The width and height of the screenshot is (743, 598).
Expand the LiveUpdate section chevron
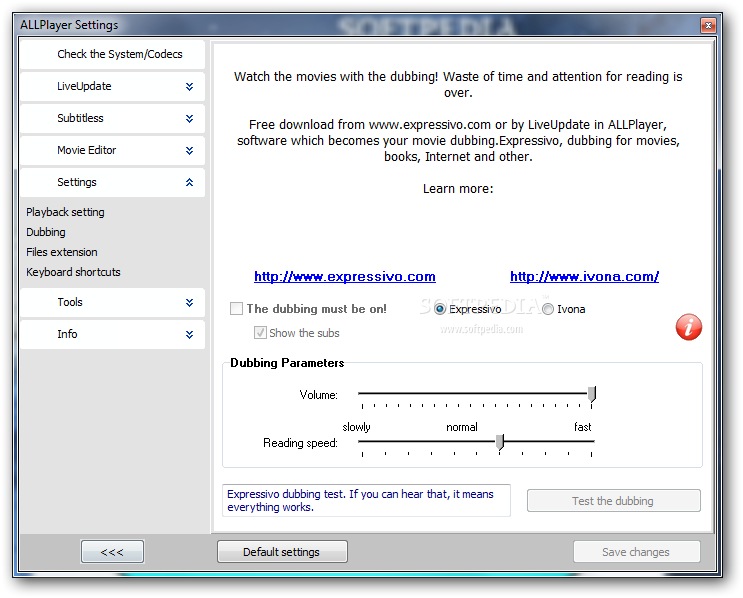189,87
